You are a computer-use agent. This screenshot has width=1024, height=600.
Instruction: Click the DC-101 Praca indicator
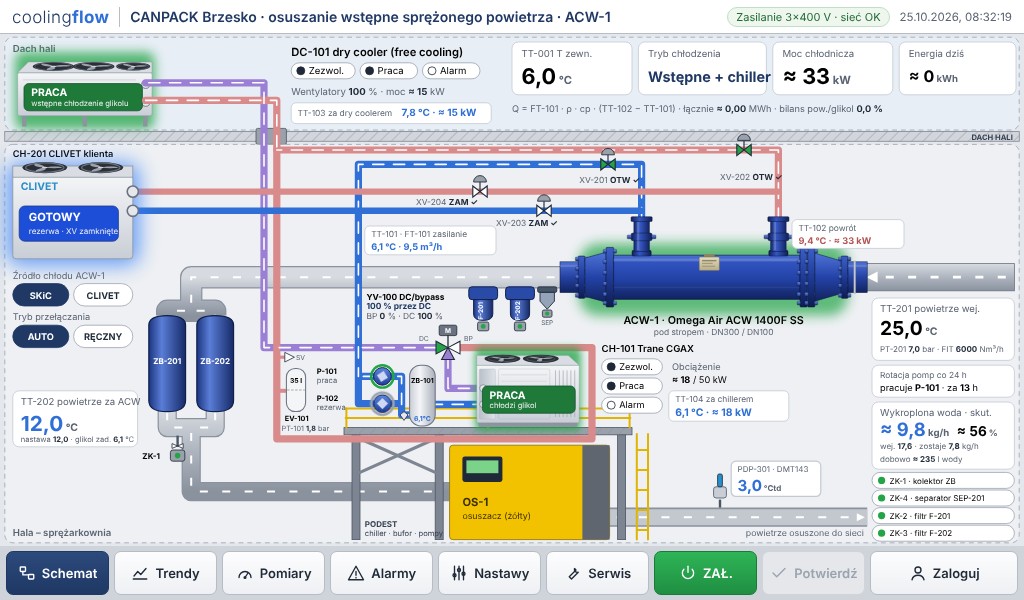pos(387,71)
